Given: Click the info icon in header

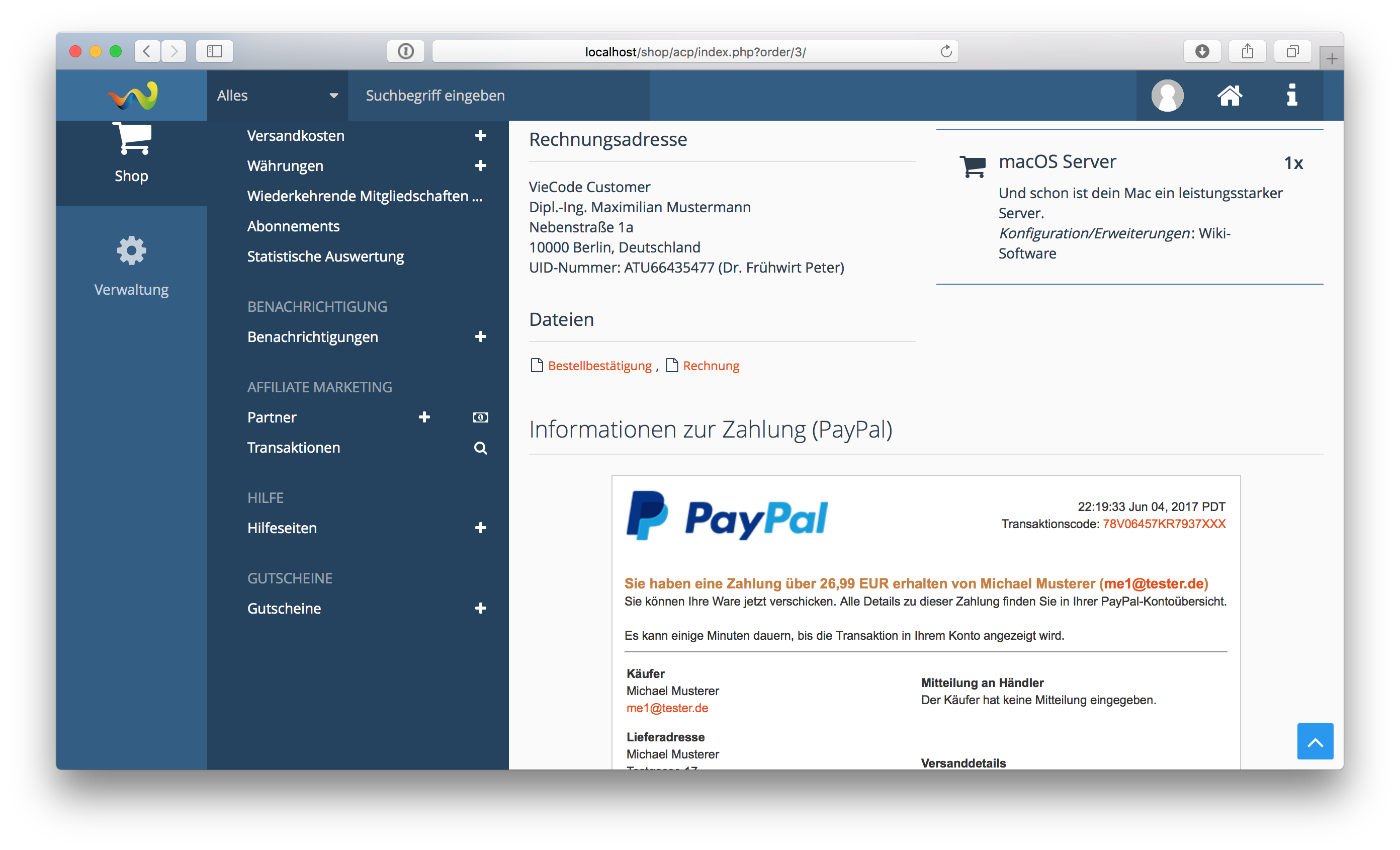Looking at the screenshot, I should (1291, 96).
